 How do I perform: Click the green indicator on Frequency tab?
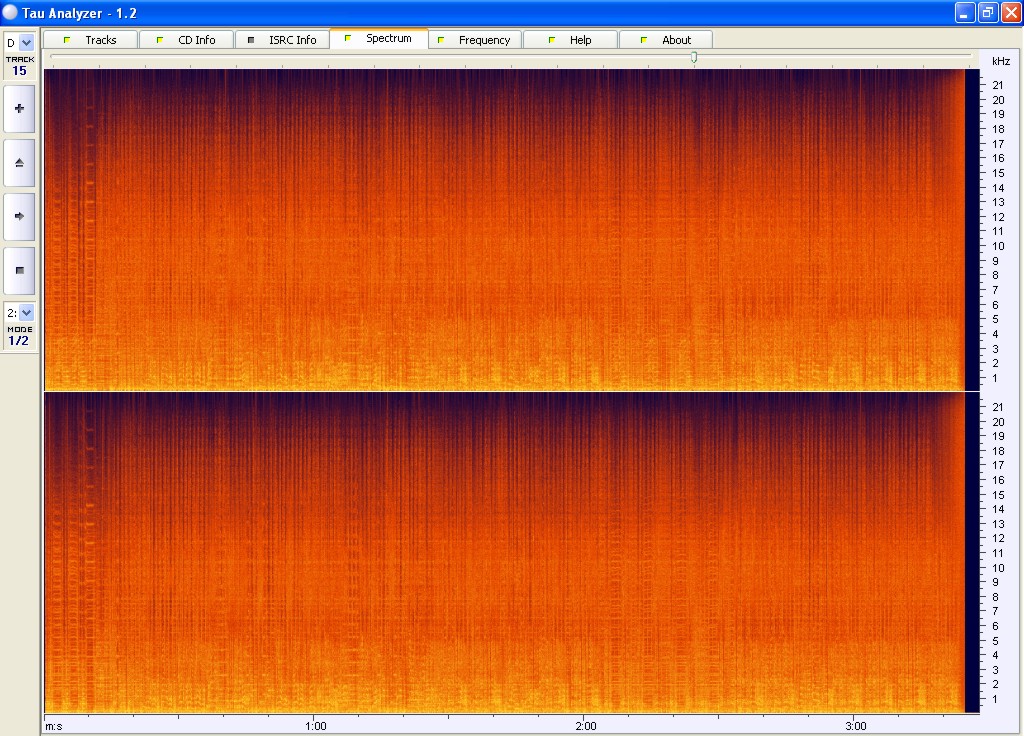click(444, 40)
